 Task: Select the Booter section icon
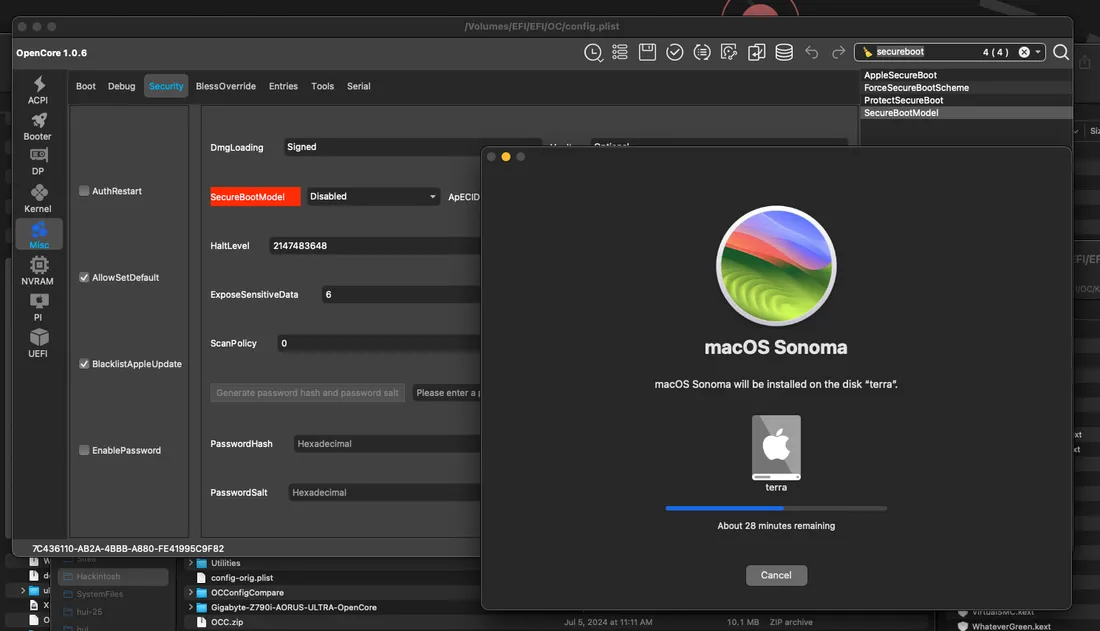(x=38, y=127)
